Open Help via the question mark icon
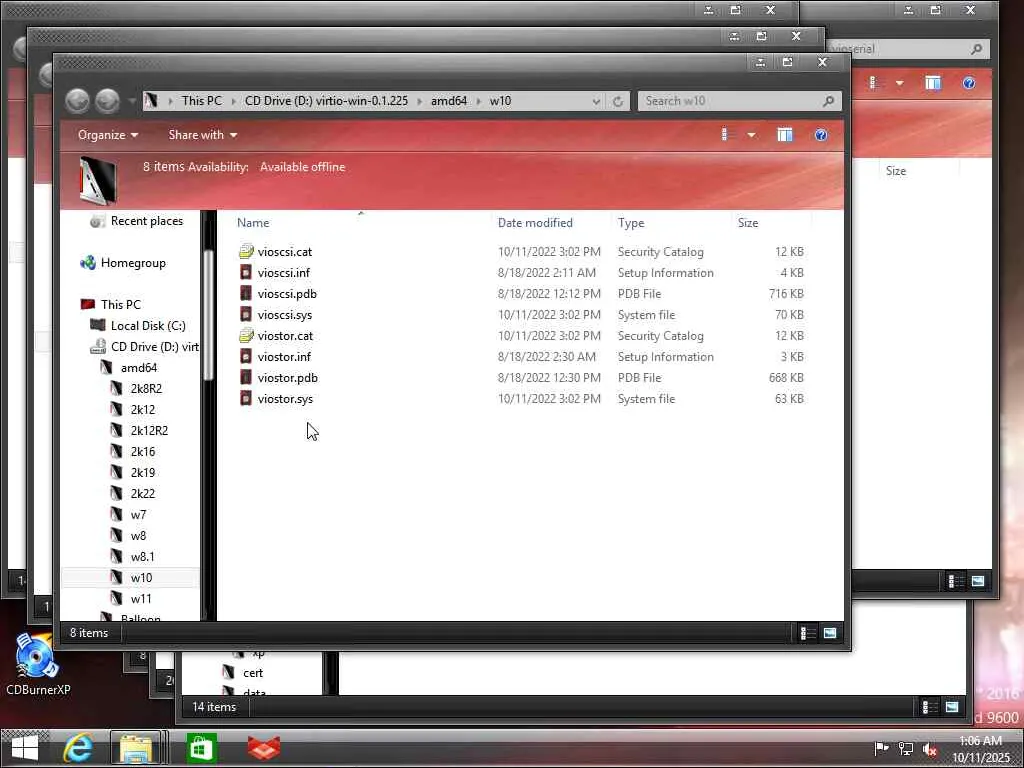 point(821,135)
